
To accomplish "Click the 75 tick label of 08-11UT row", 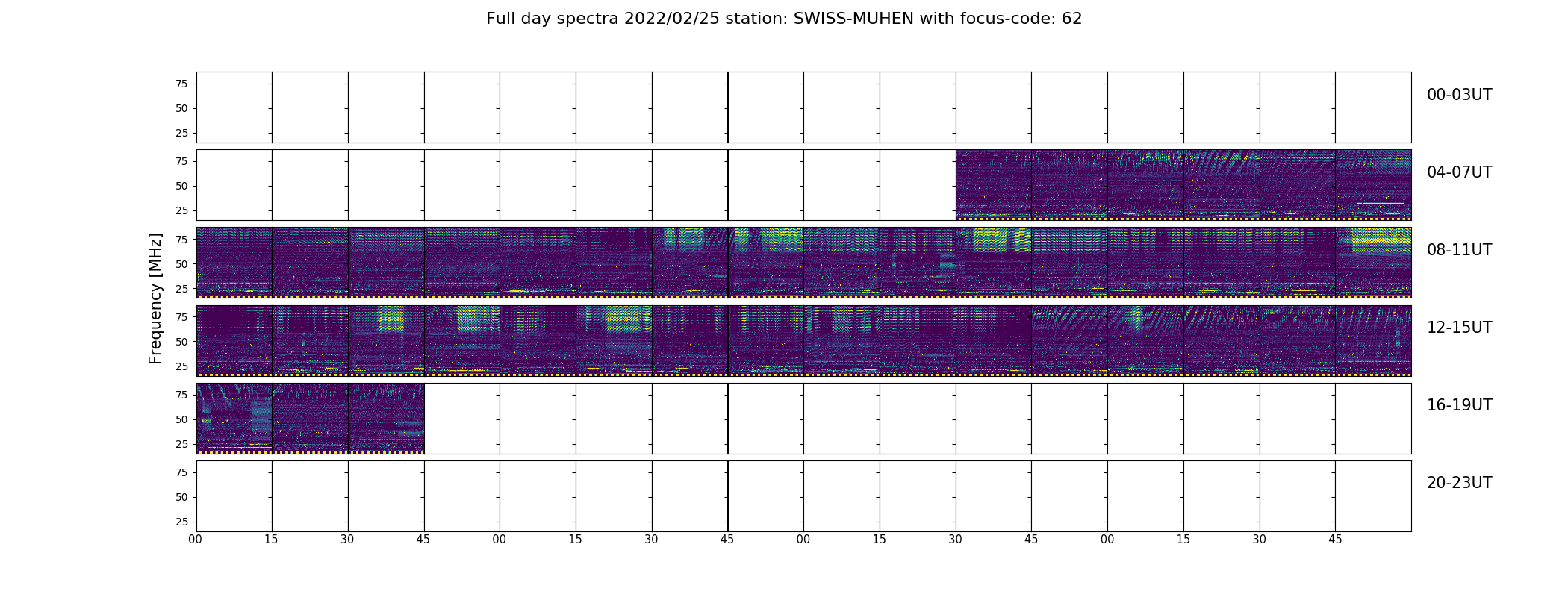I will pyautogui.click(x=181, y=239).
